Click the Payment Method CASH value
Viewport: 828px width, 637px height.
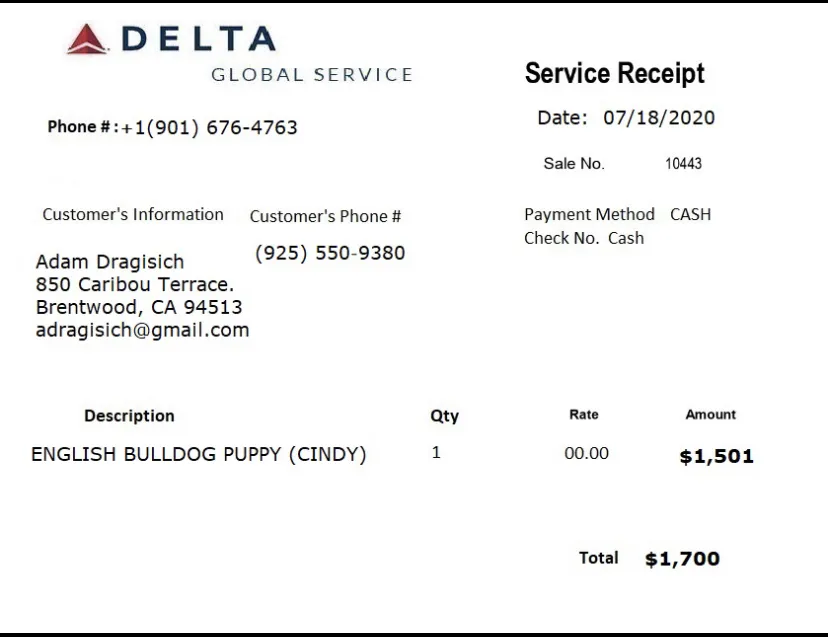pos(690,214)
